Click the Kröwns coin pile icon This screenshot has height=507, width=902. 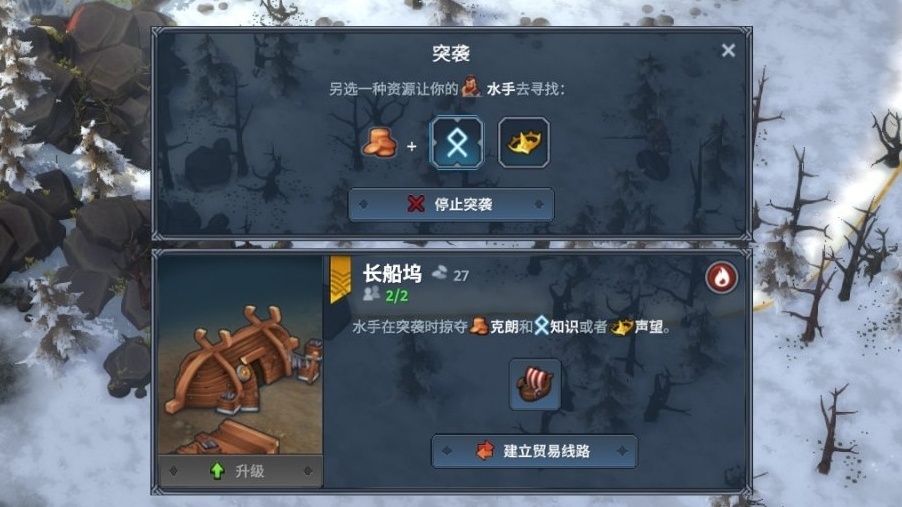[380, 143]
